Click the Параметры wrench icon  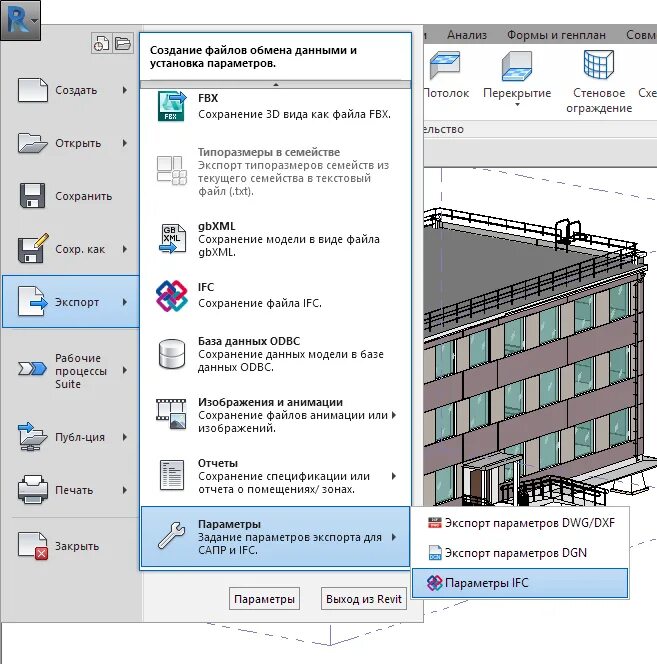pos(172,536)
